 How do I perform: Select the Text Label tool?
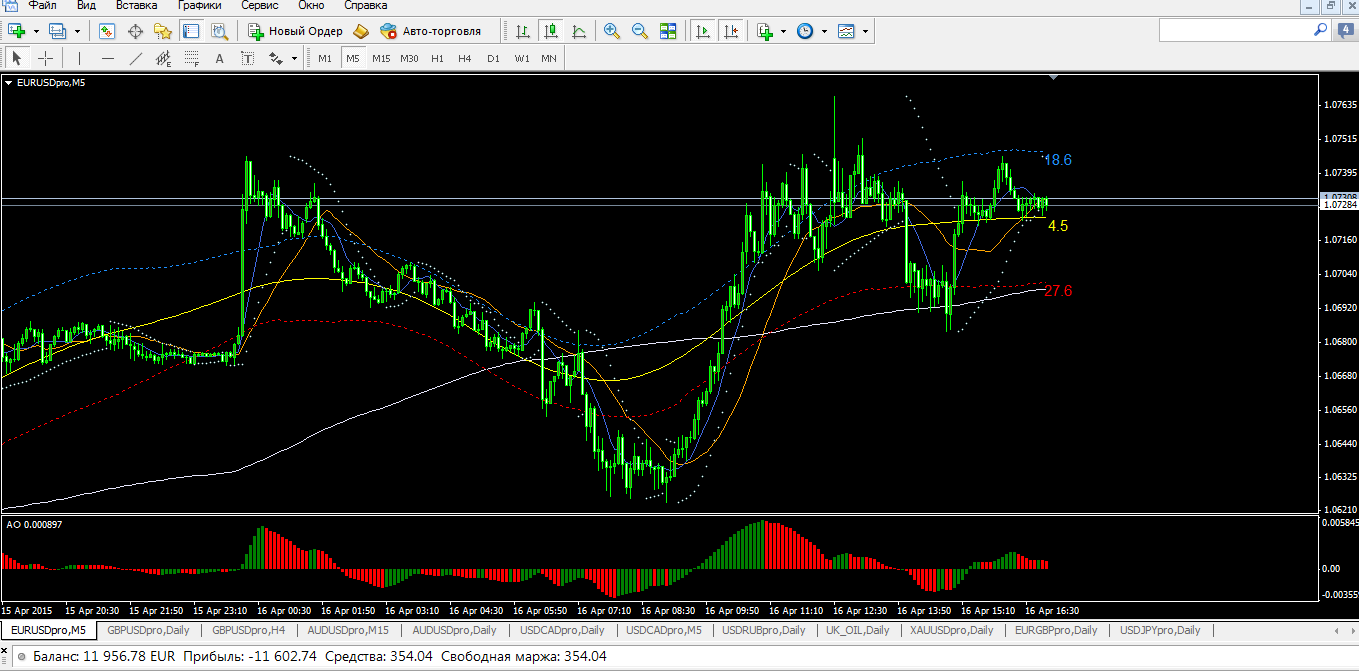coord(247,58)
